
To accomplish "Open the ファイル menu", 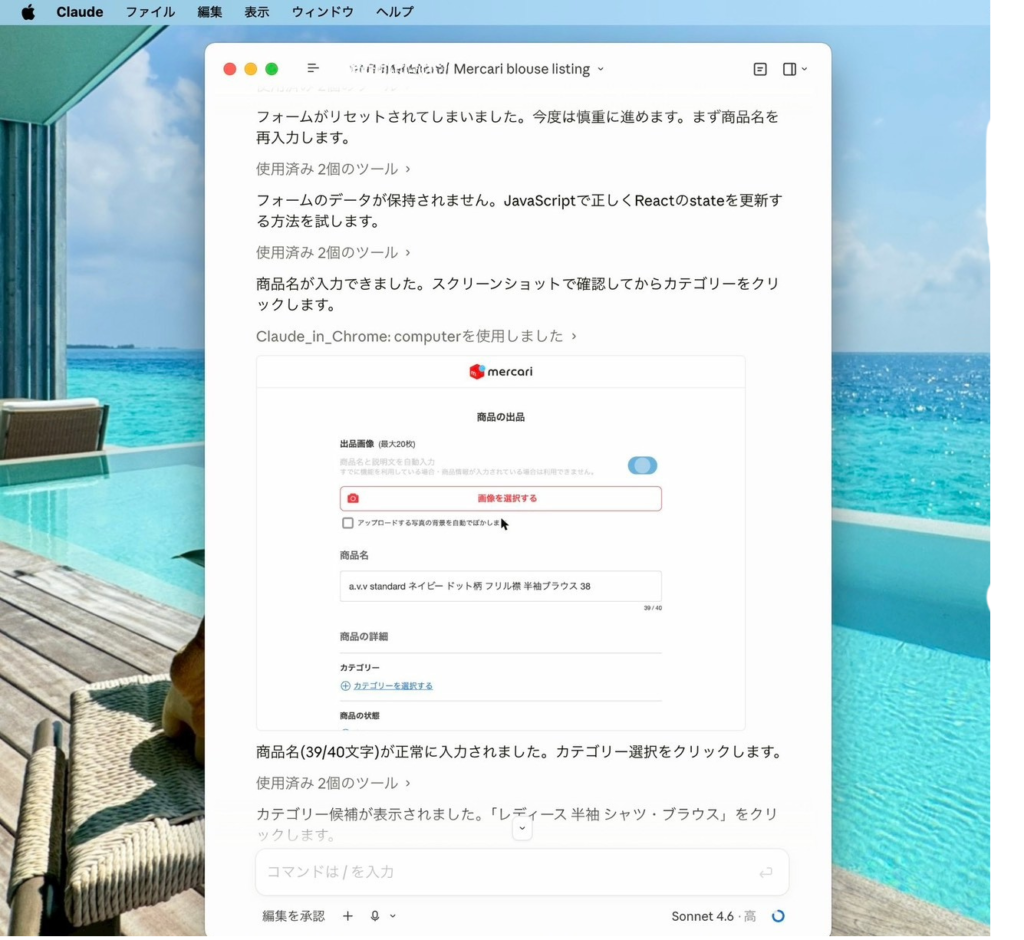I will (150, 12).
